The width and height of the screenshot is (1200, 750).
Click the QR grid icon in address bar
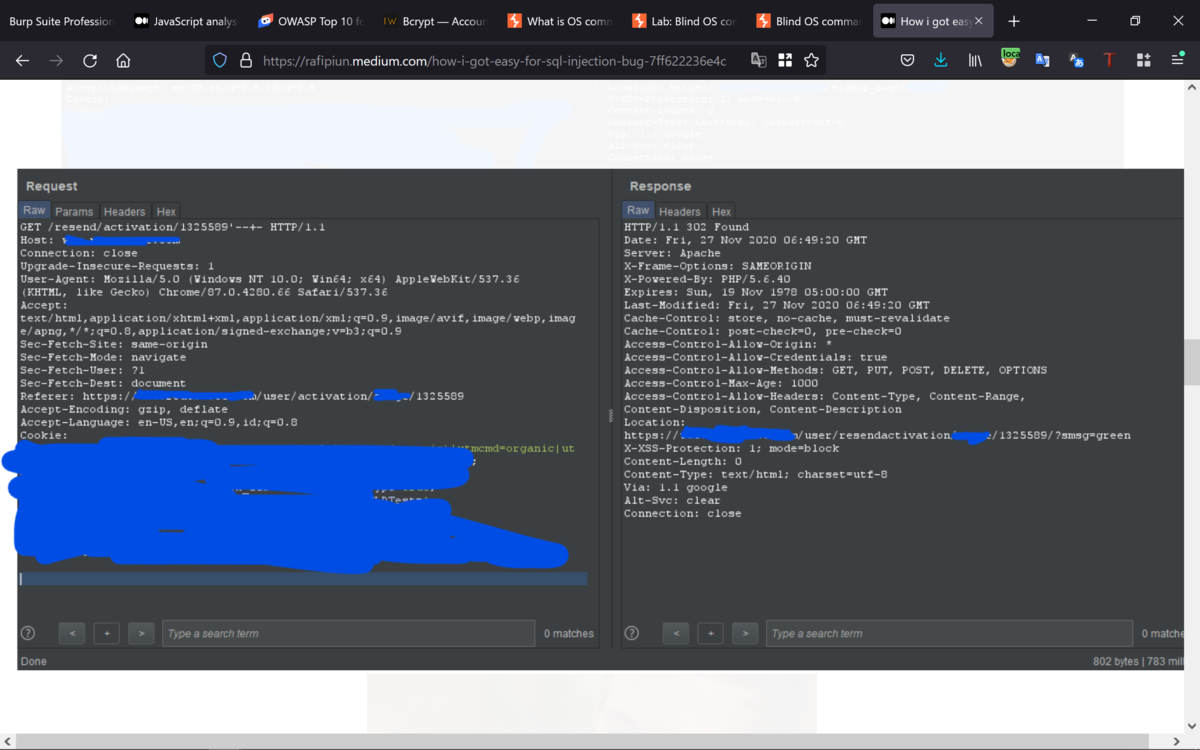point(785,61)
